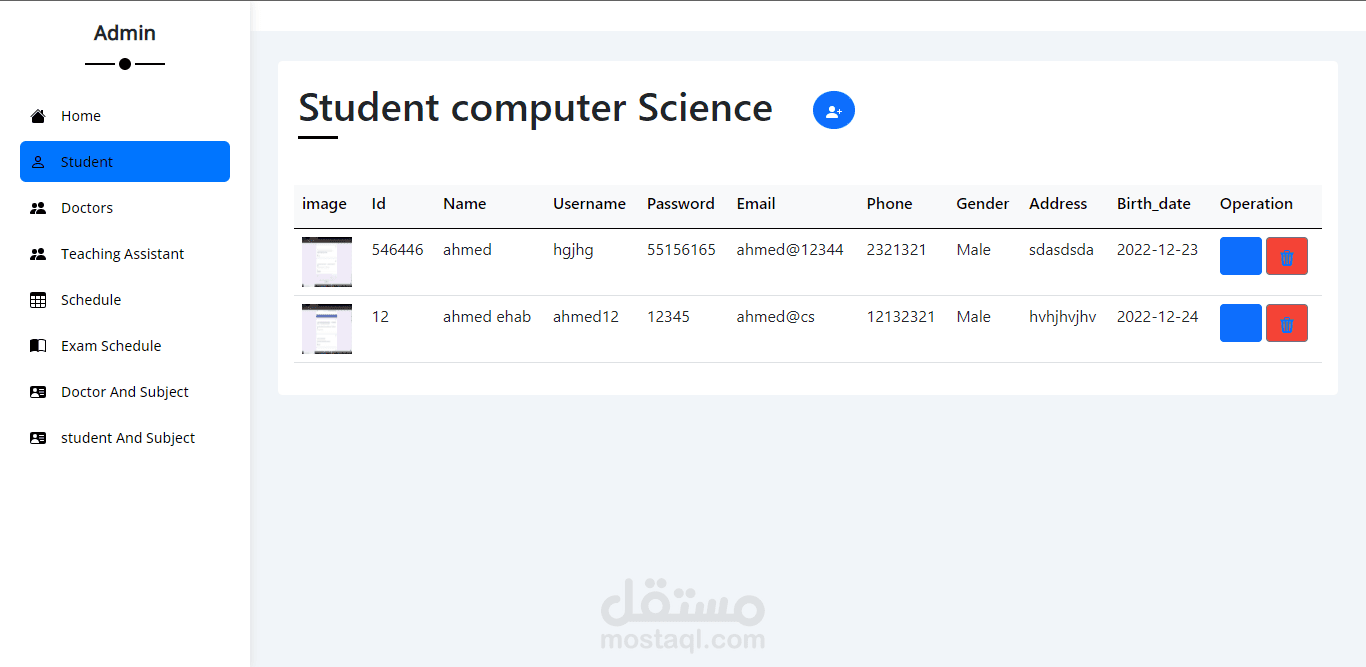Click the Doctor And Subject card icon
The width and height of the screenshot is (1366, 667).
pos(38,392)
